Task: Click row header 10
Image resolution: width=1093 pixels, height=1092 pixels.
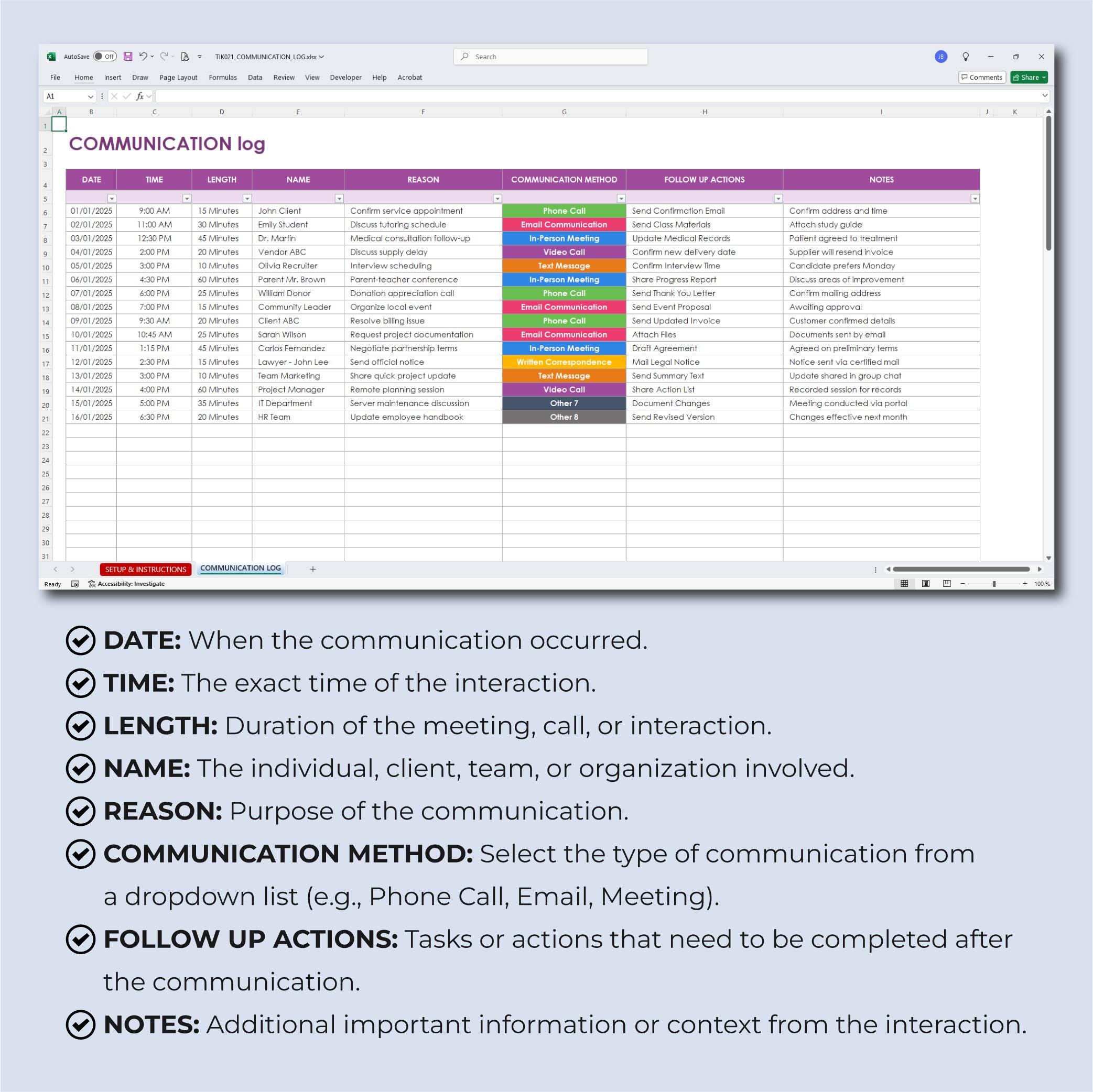Action: point(45,267)
